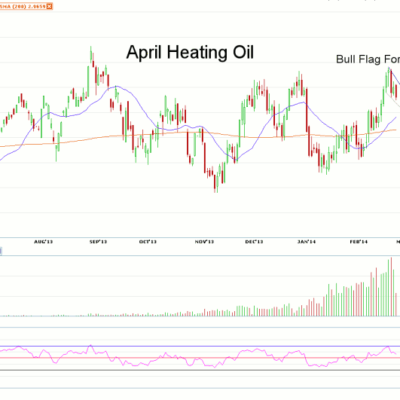Click the OCT'13 date axis label
Image resolution: width=400 pixels, height=400 pixels.
click(148, 242)
